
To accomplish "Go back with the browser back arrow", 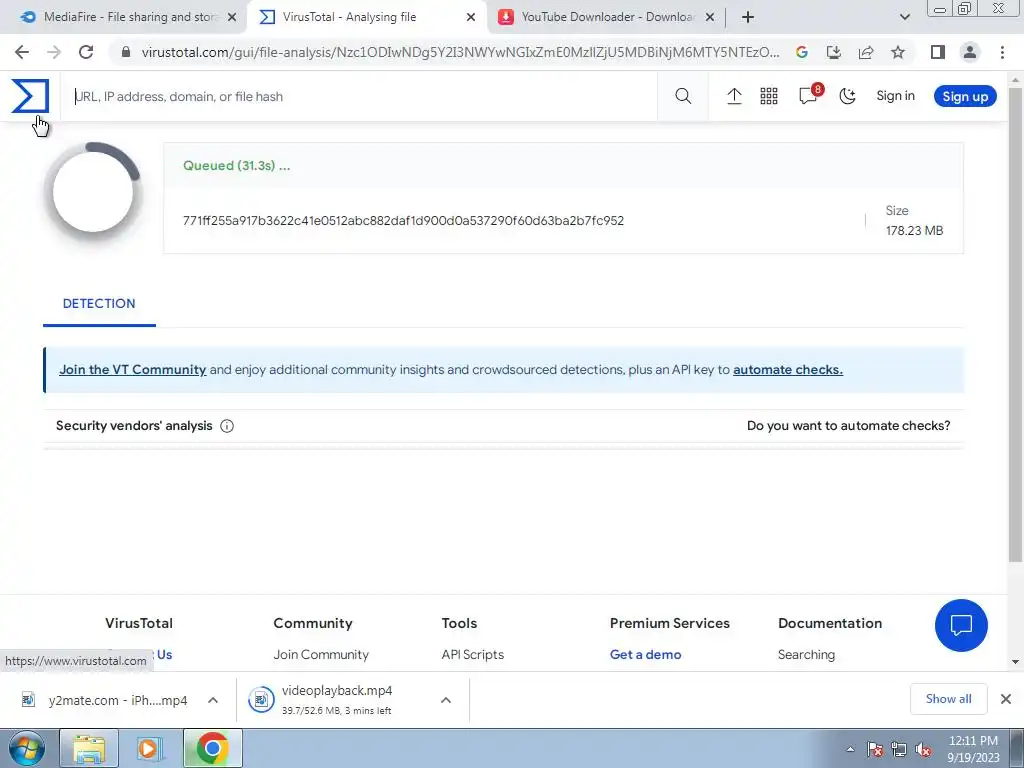I will (22, 52).
